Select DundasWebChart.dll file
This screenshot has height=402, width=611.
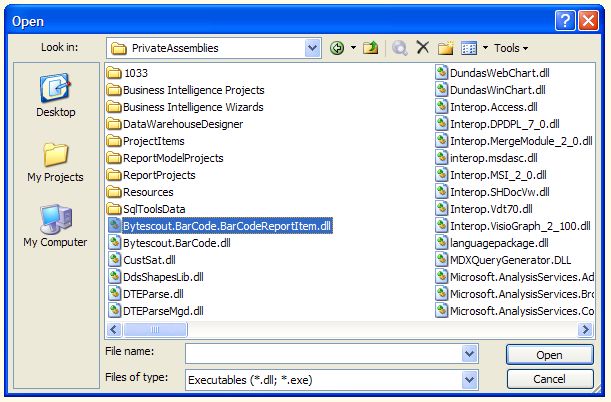(493, 73)
